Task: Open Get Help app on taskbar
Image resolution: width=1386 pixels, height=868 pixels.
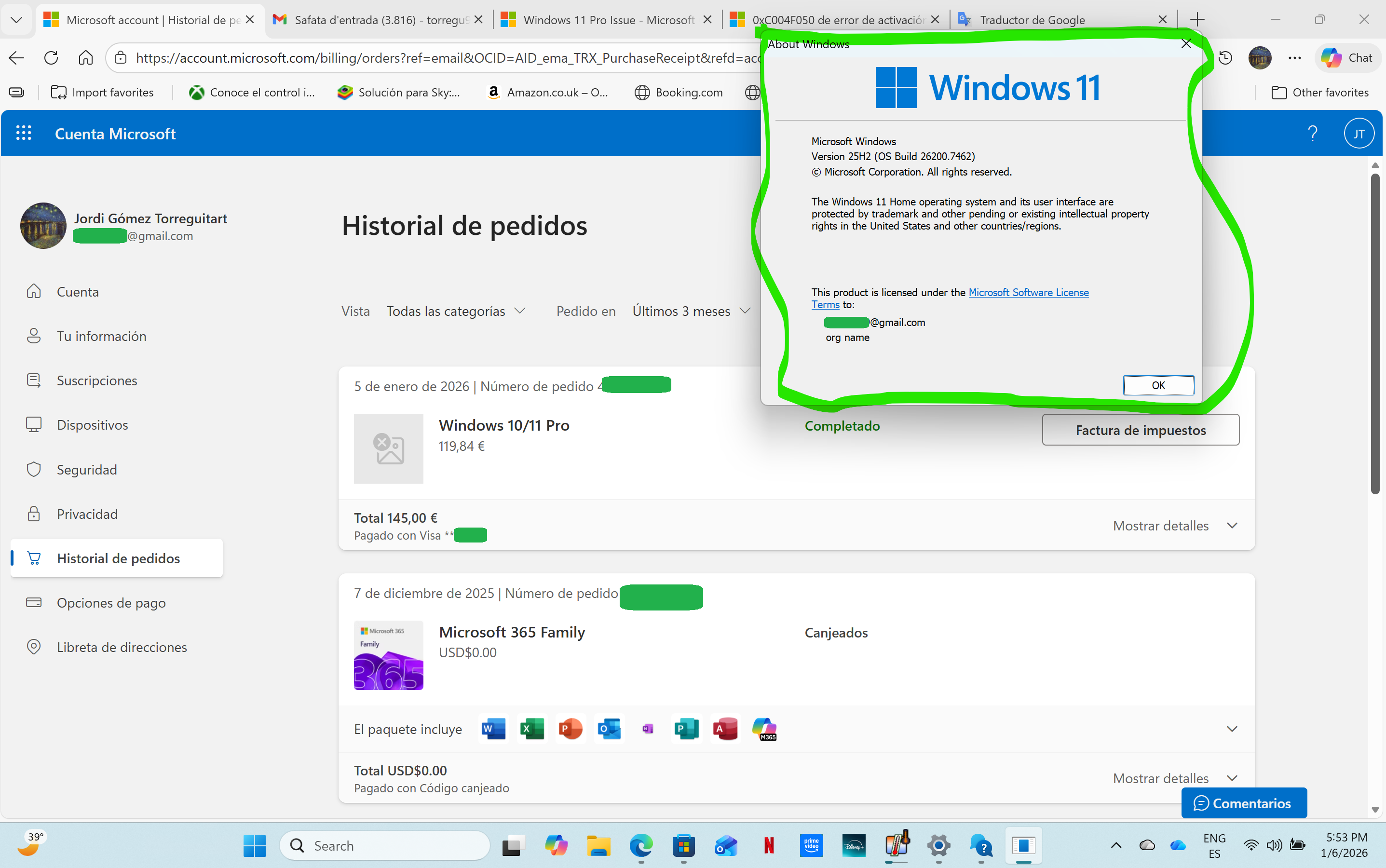Action: (x=981, y=846)
